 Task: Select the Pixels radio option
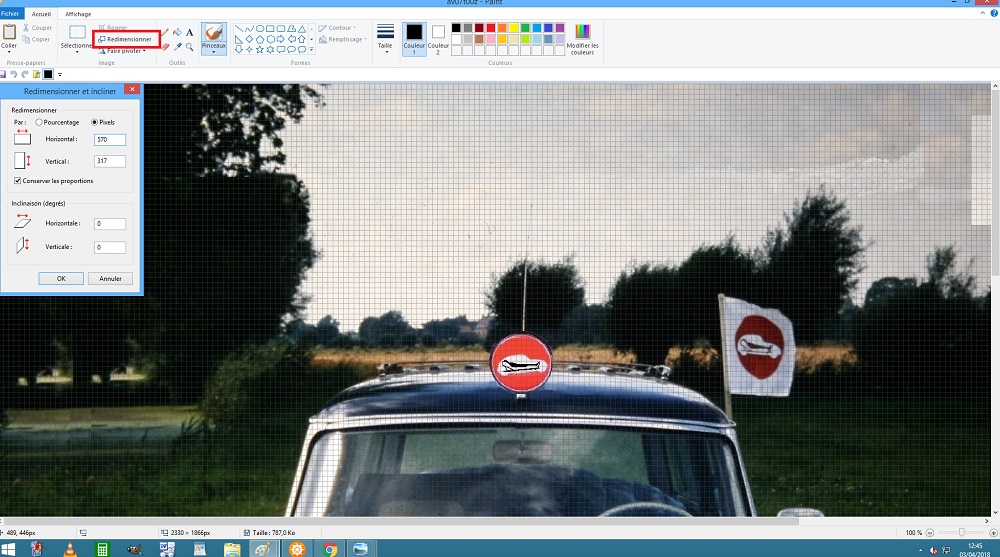(95, 122)
